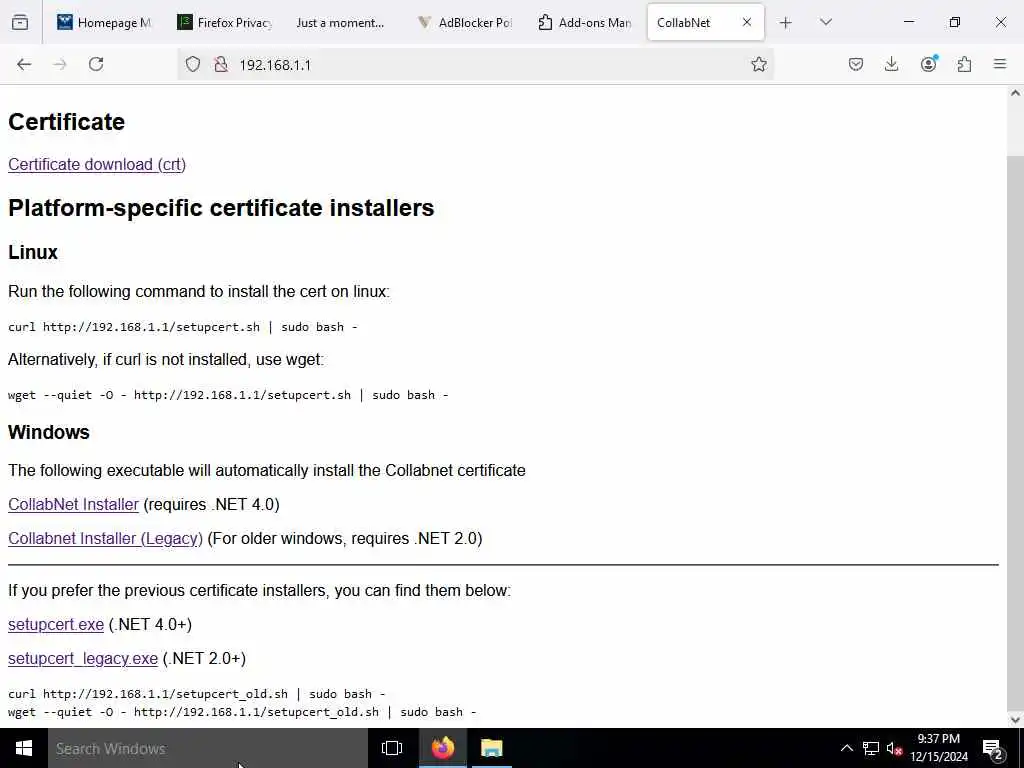Restore down the Firefox window
This screenshot has width=1024, height=768.
(x=955, y=22)
